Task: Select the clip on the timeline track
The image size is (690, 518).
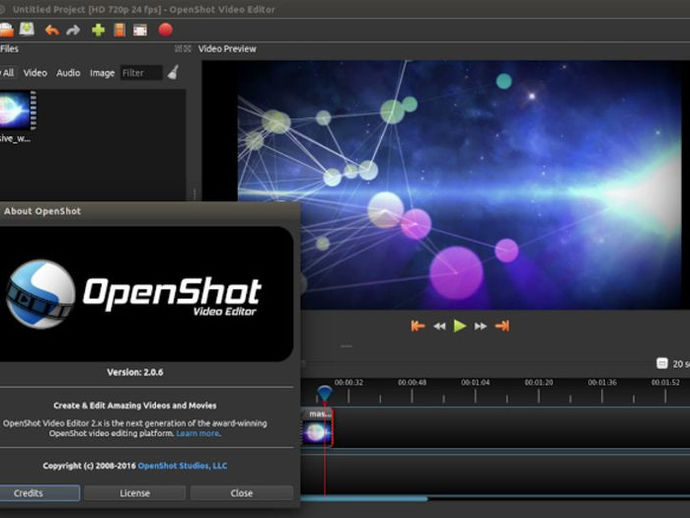Action: coord(317,427)
